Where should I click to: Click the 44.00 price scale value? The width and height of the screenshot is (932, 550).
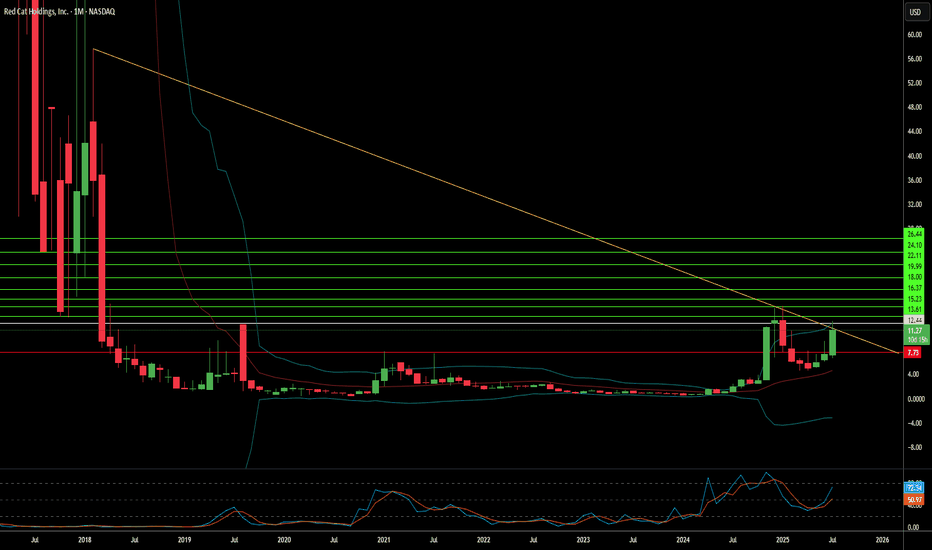pyautogui.click(x=915, y=131)
